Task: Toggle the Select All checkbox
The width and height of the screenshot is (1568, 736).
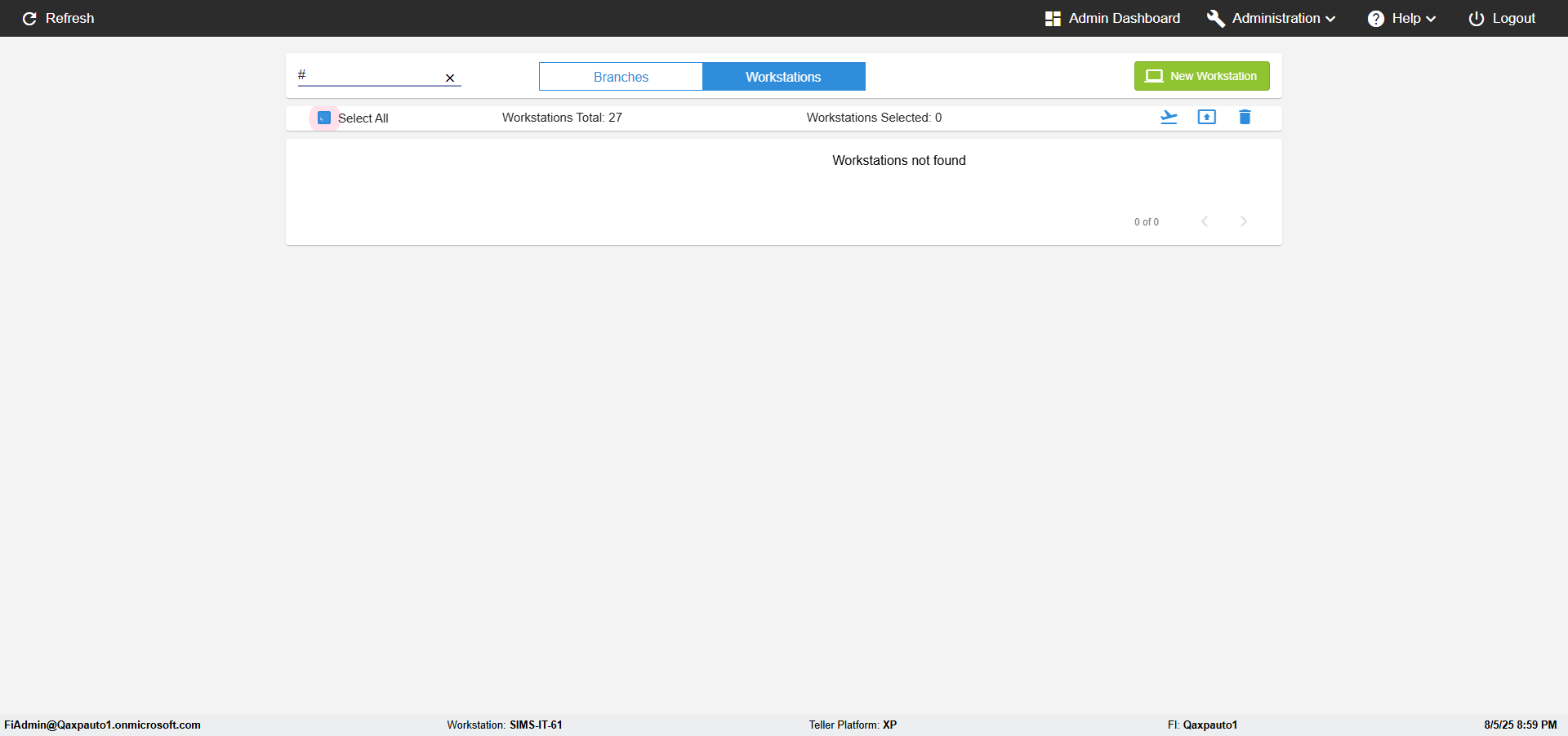Action: (324, 118)
